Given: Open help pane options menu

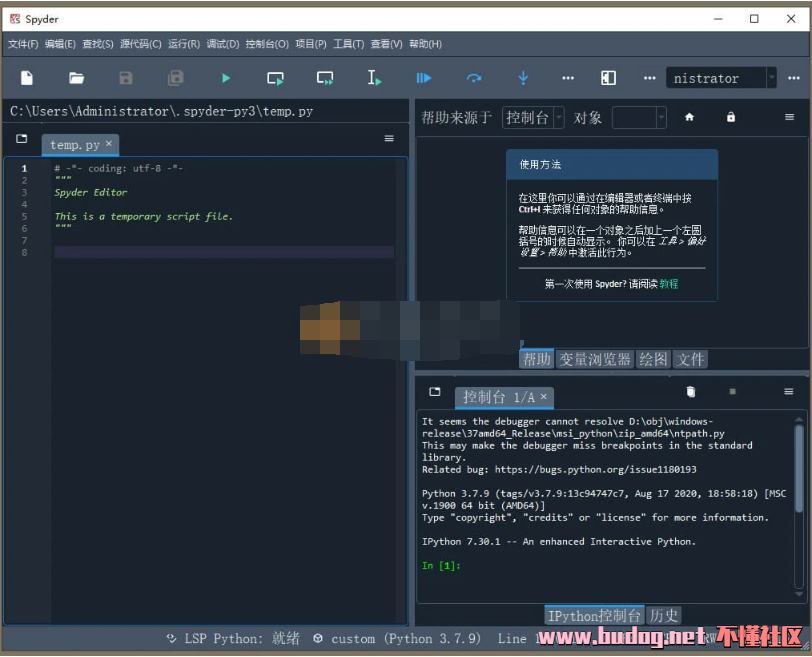Looking at the screenshot, I should [x=789, y=117].
